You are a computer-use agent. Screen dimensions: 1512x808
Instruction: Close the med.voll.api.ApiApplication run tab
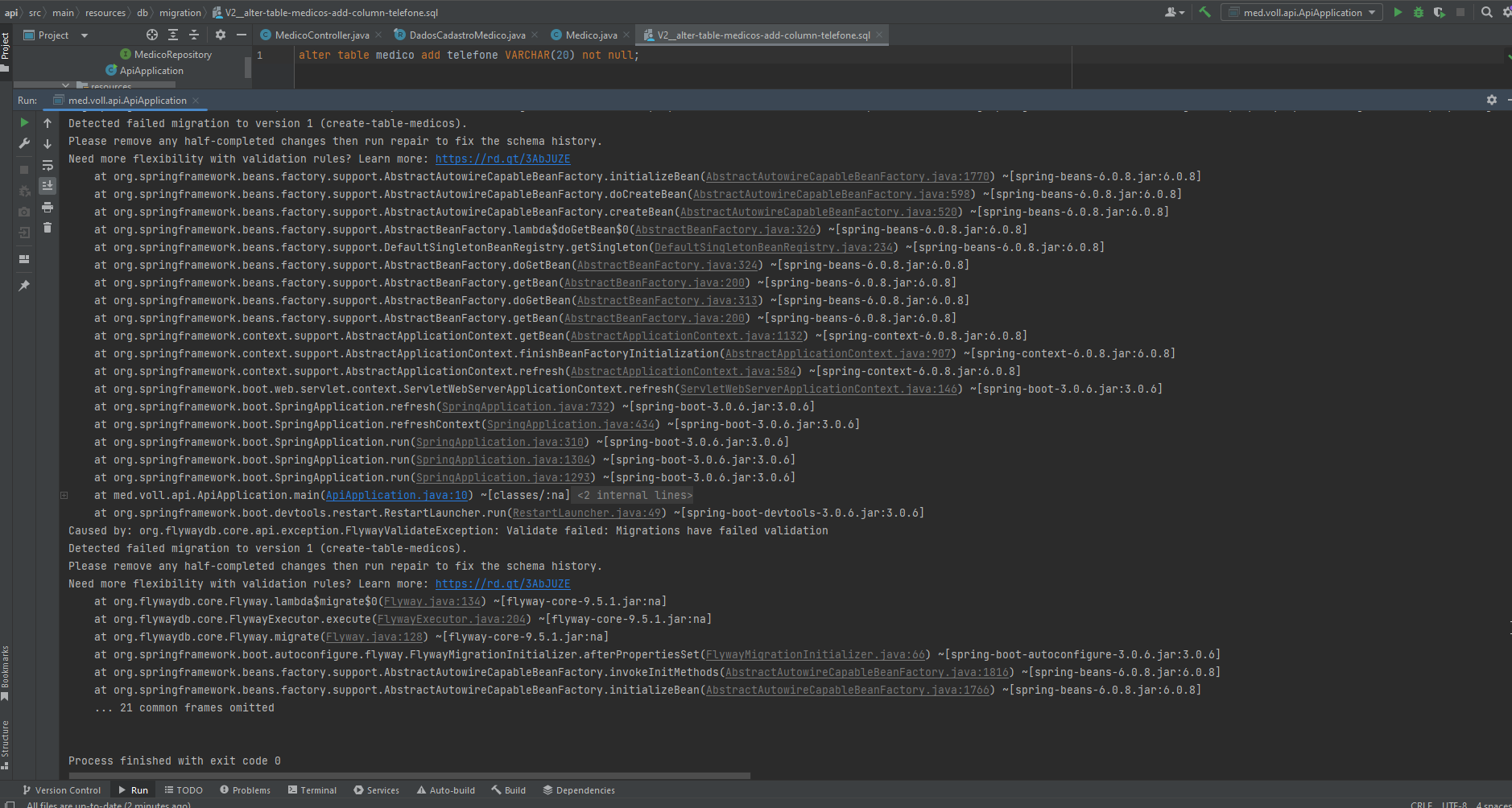click(x=196, y=101)
